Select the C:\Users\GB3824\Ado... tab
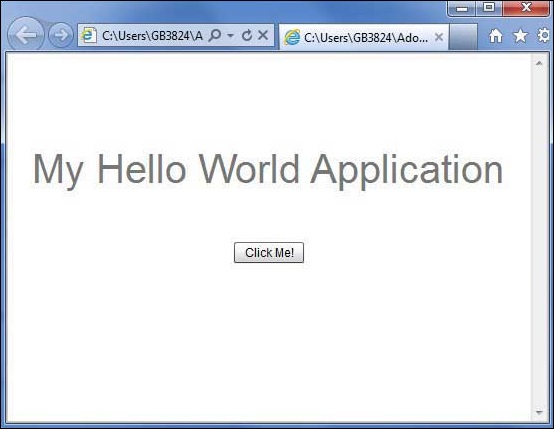The height and width of the screenshot is (429, 554). 364,37
